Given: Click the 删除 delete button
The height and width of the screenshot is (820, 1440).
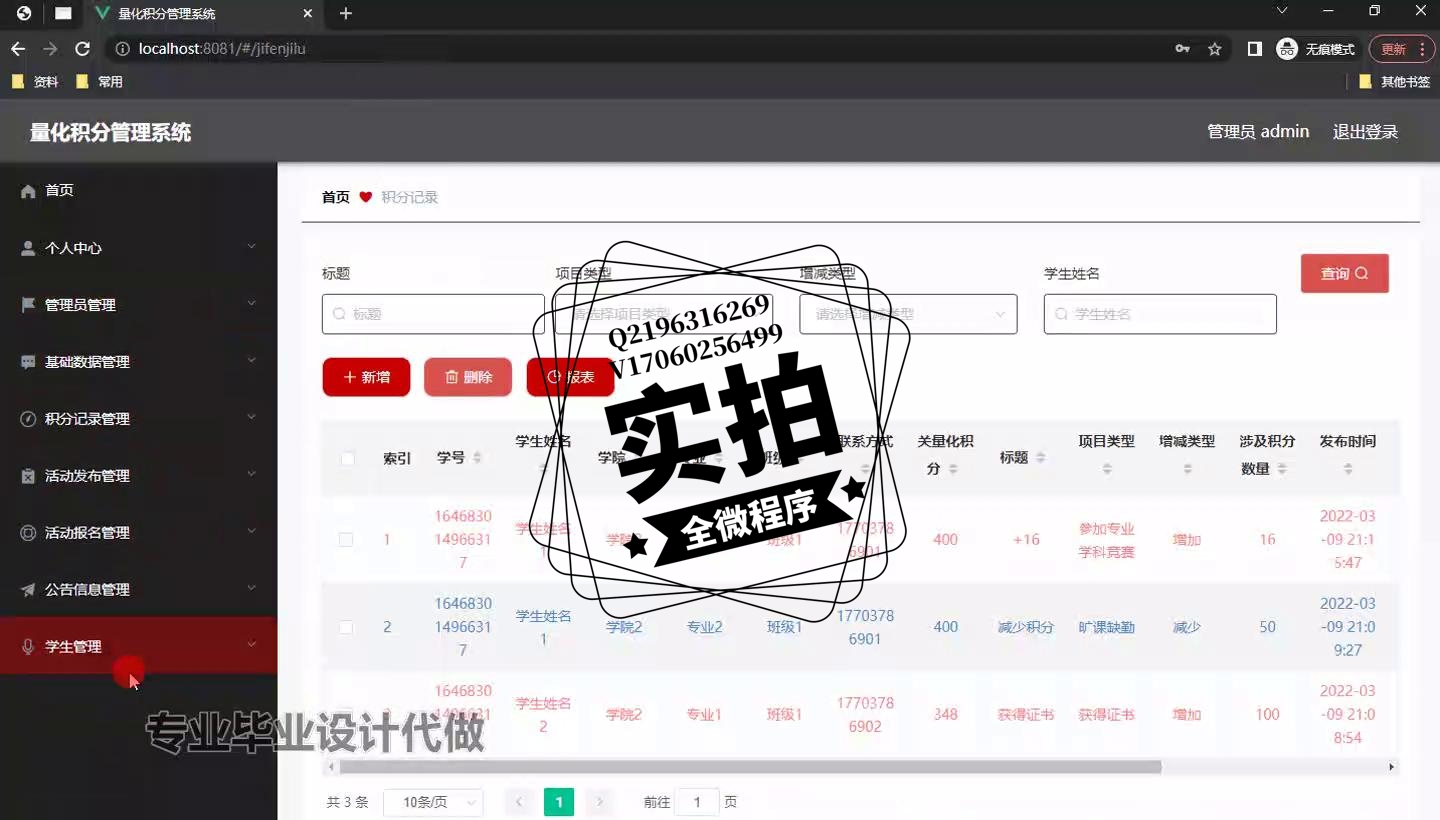Looking at the screenshot, I should (468, 377).
